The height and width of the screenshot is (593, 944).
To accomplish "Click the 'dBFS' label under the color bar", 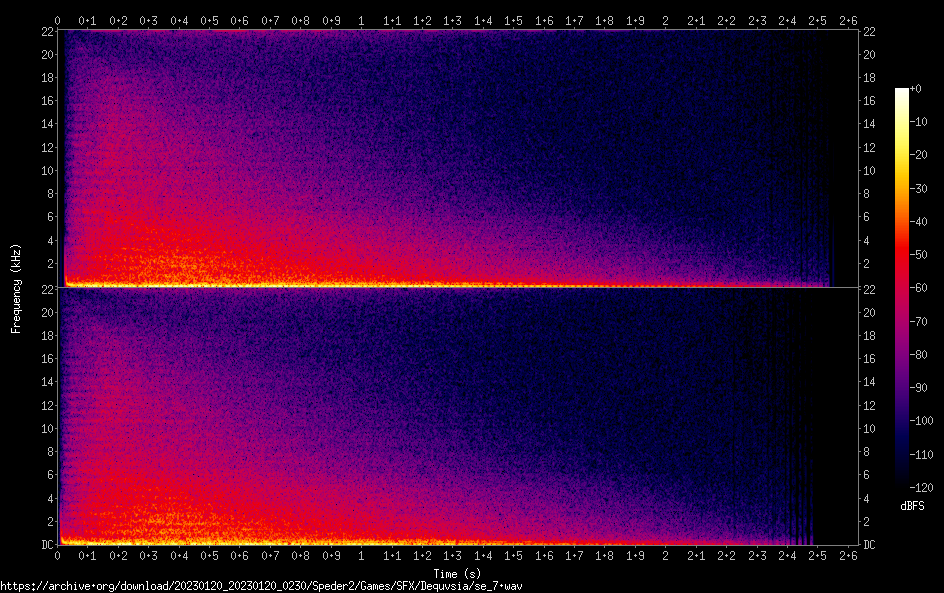I will pyautogui.click(x=912, y=506).
